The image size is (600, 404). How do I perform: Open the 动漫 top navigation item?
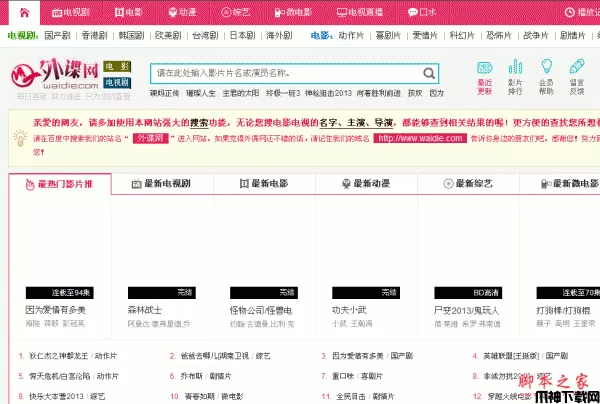(182, 12)
